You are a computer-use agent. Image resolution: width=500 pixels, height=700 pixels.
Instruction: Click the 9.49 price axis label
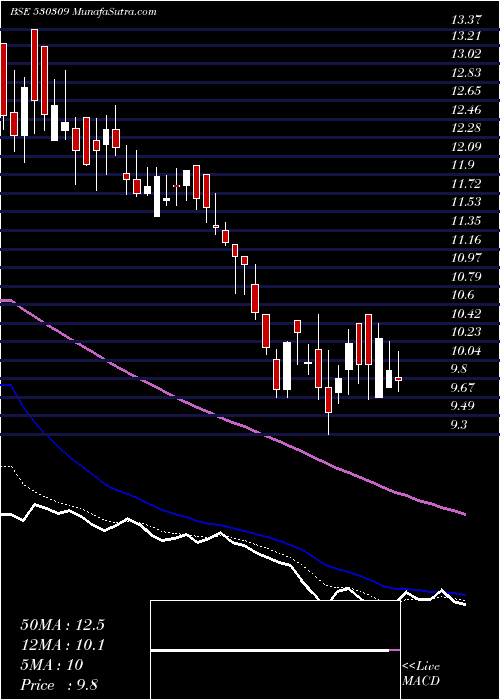click(x=462, y=406)
